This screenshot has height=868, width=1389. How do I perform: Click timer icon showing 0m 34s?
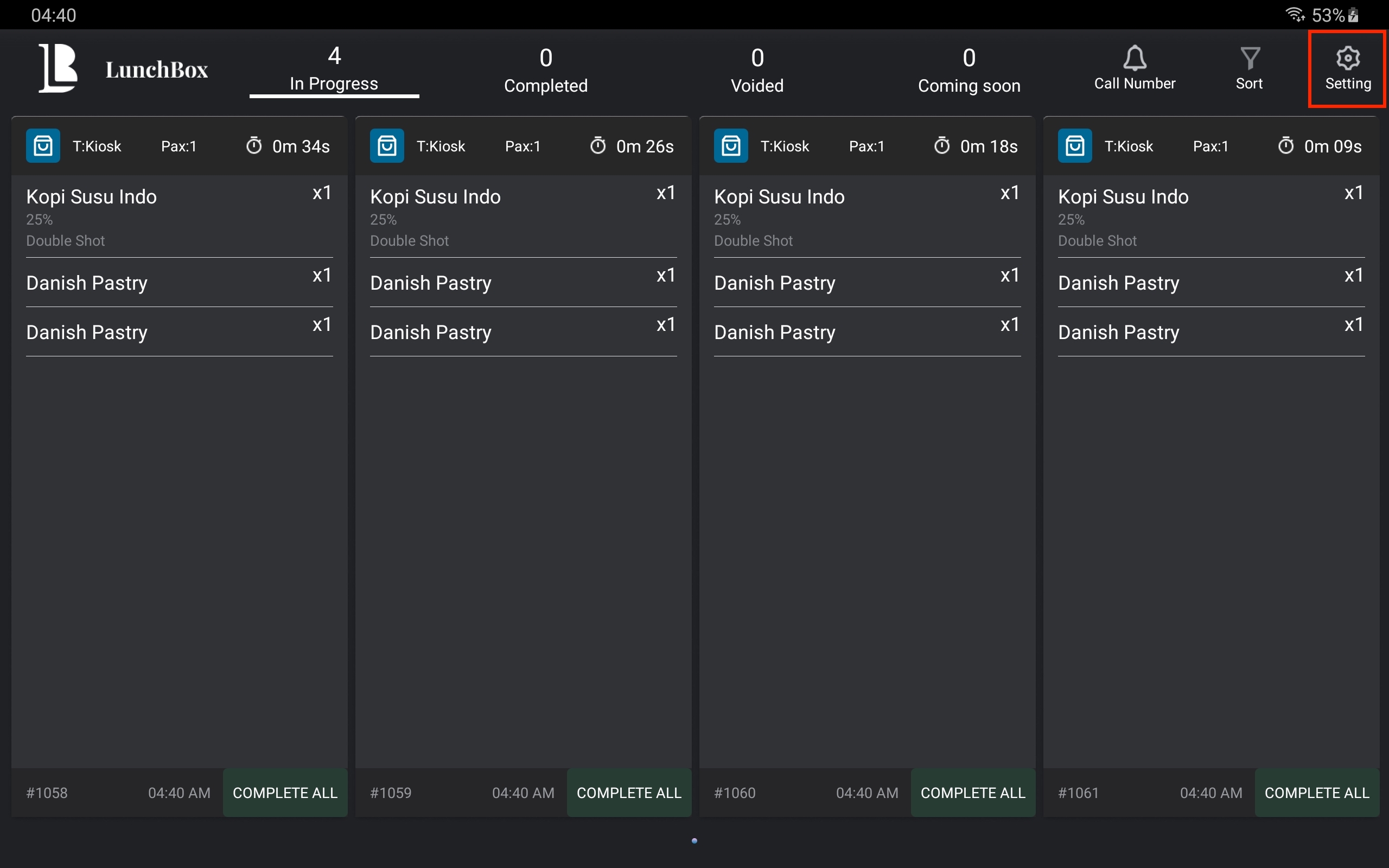[254, 146]
